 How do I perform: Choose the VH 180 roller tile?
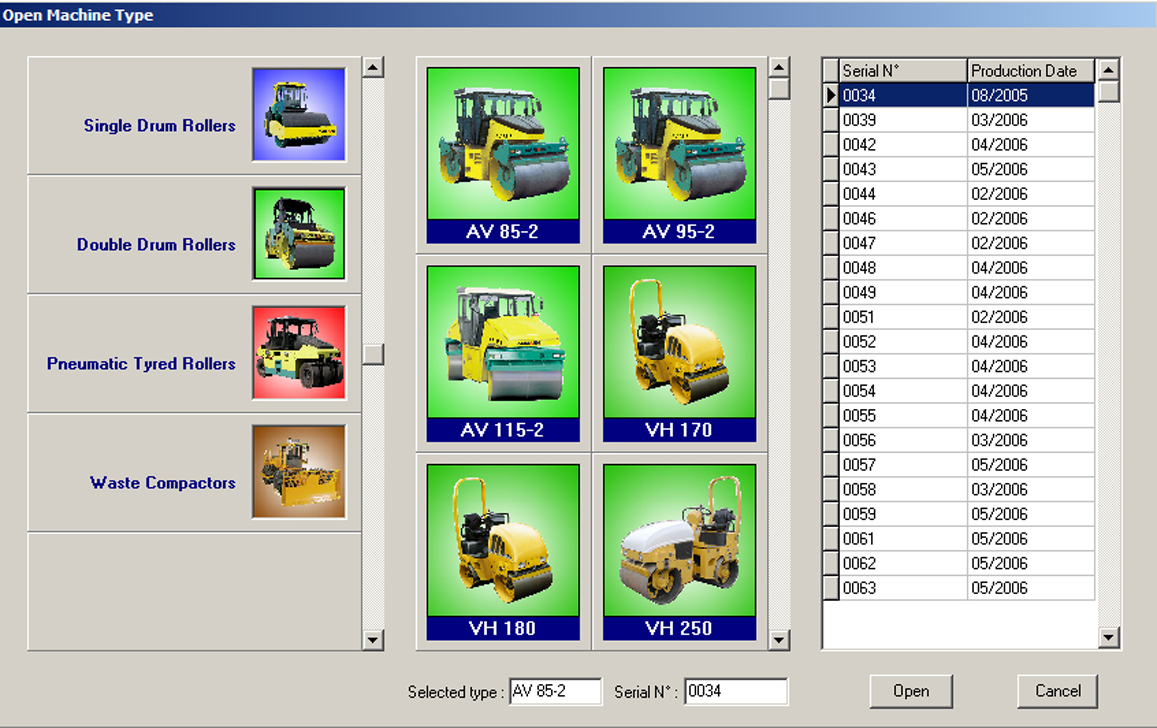503,551
